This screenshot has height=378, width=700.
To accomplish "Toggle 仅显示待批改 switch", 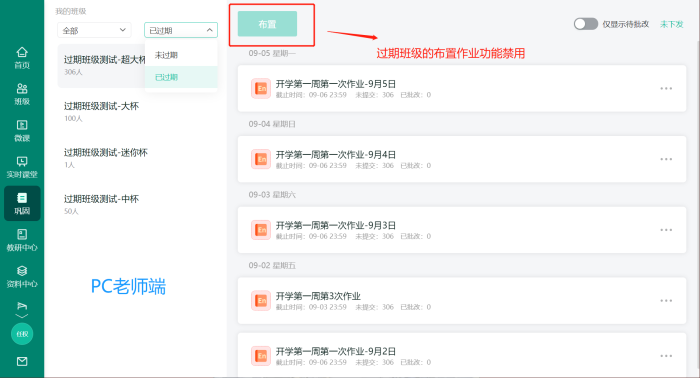I will pyautogui.click(x=586, y=24).
